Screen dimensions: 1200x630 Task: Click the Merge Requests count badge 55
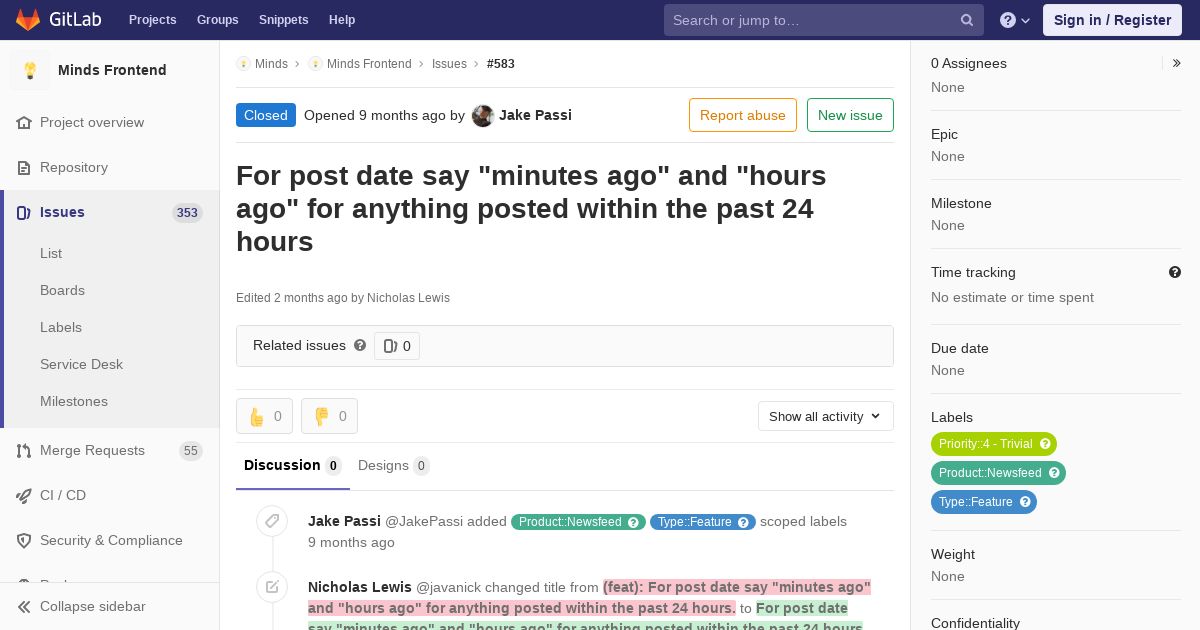[191, 451]
